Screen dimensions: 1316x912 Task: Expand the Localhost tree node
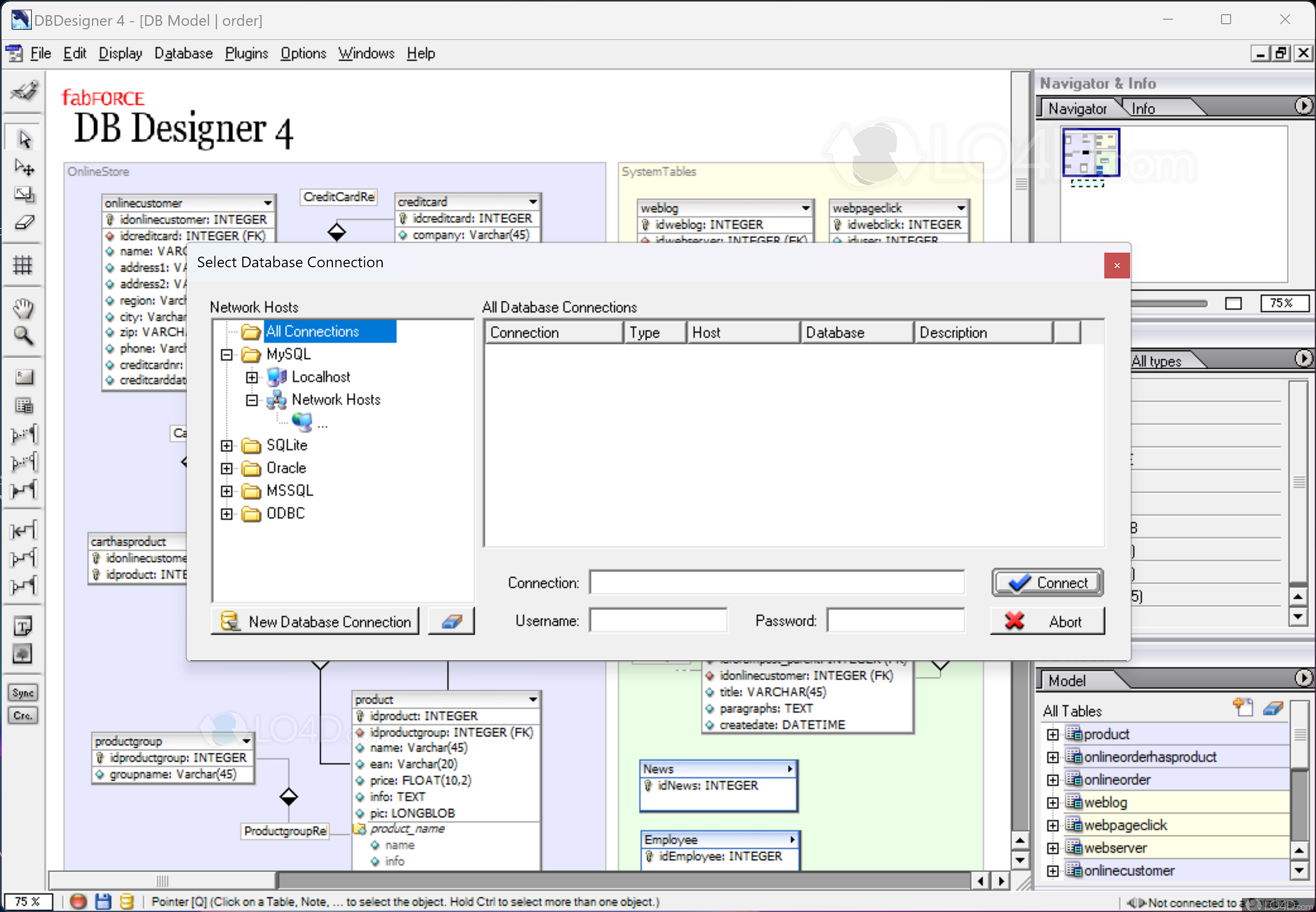click(252, 377)
